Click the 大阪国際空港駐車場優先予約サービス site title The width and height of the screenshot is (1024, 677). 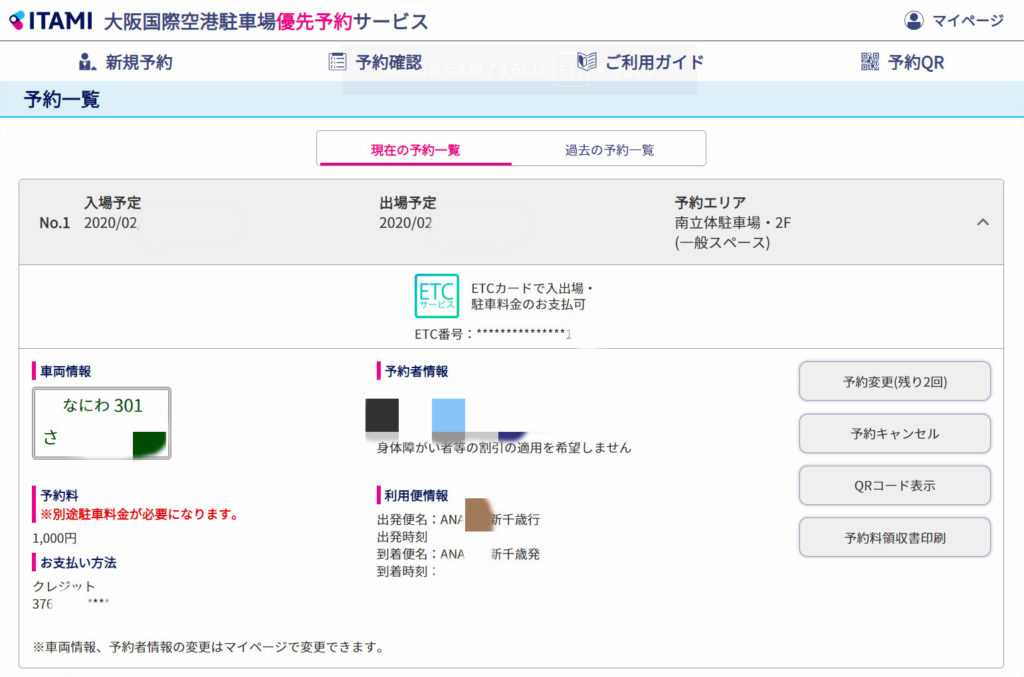[x=265, y=21]
